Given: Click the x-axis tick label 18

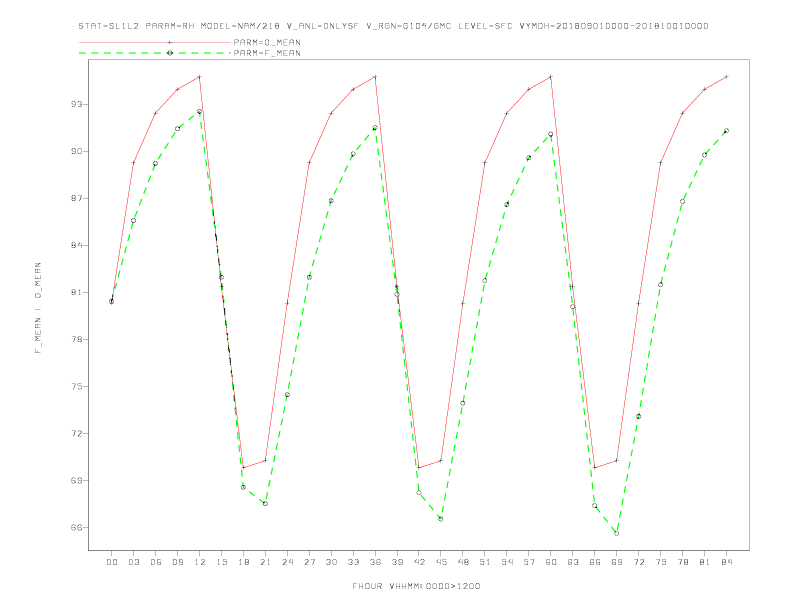Looking at the screenshot, I should coord(243,562).
